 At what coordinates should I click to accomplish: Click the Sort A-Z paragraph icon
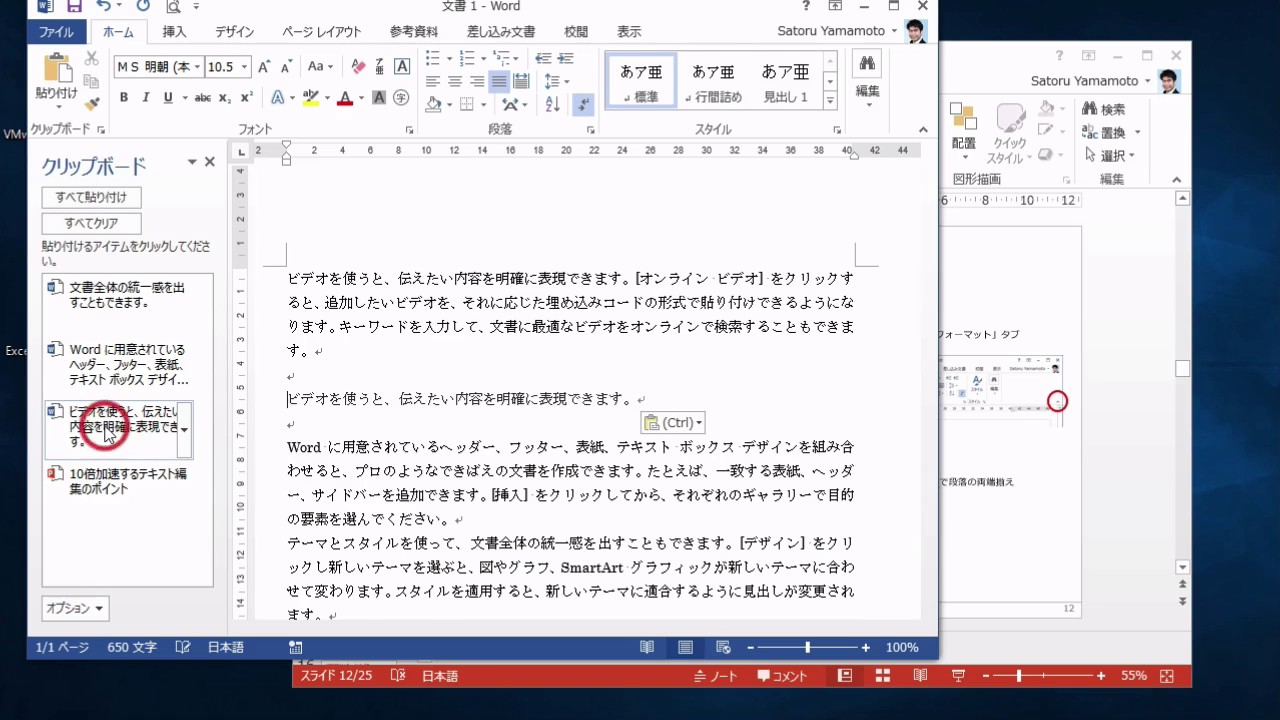(553, 104)
